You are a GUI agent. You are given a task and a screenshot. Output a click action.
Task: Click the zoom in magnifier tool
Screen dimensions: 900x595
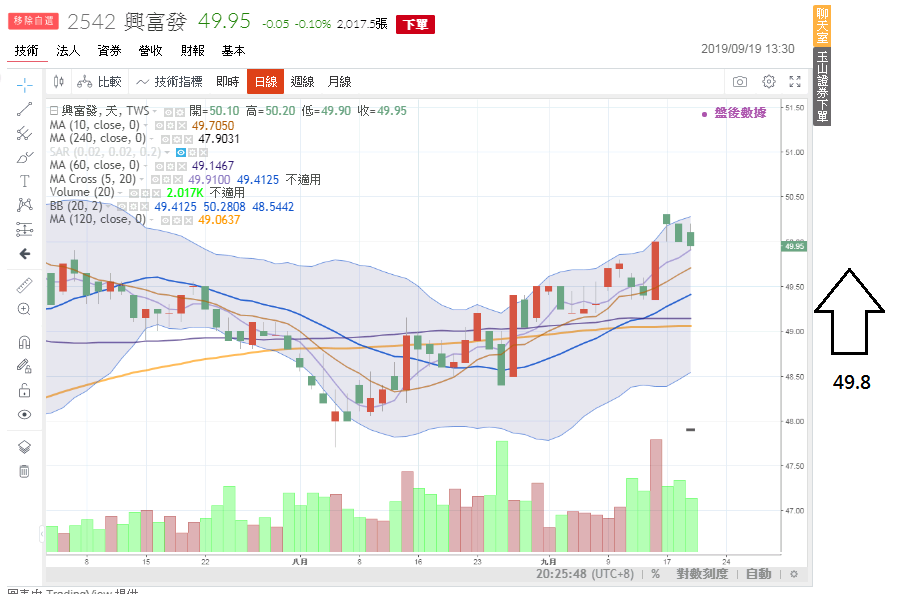tap(24, 309)
